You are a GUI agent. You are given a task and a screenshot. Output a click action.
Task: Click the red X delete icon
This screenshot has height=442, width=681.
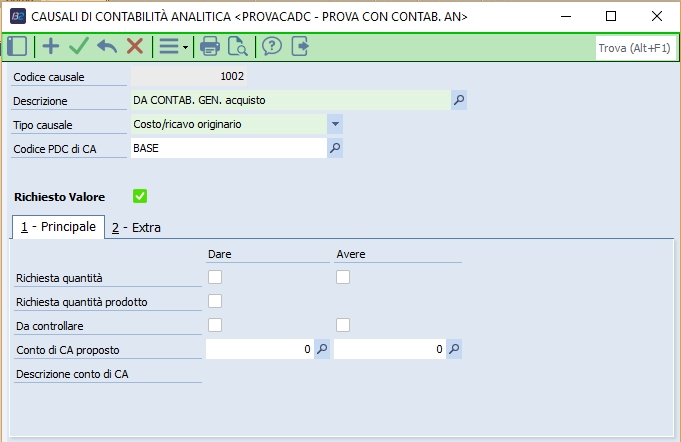point(134,46)
